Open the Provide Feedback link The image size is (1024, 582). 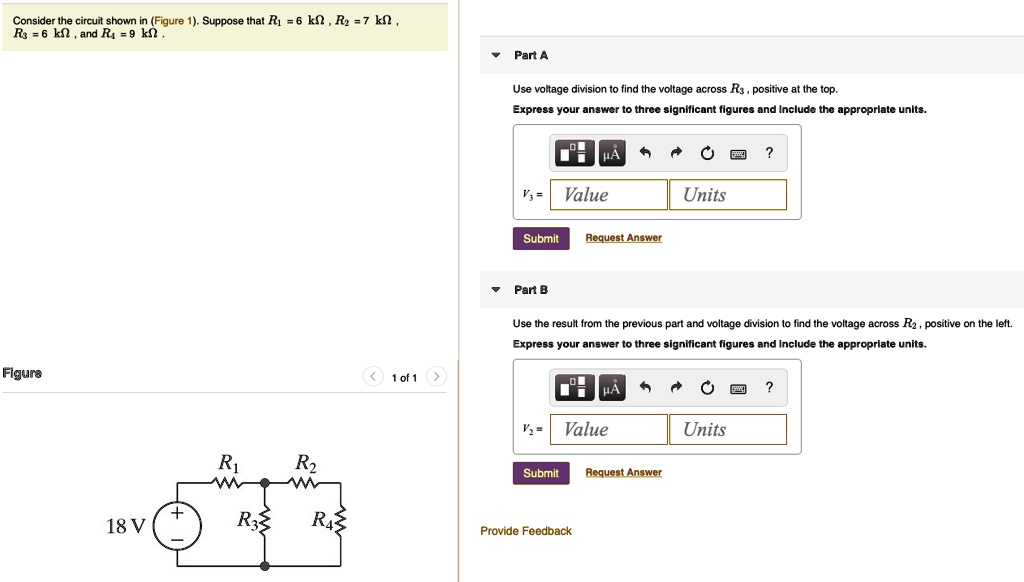pyautogui.click(x=526, y=531)
